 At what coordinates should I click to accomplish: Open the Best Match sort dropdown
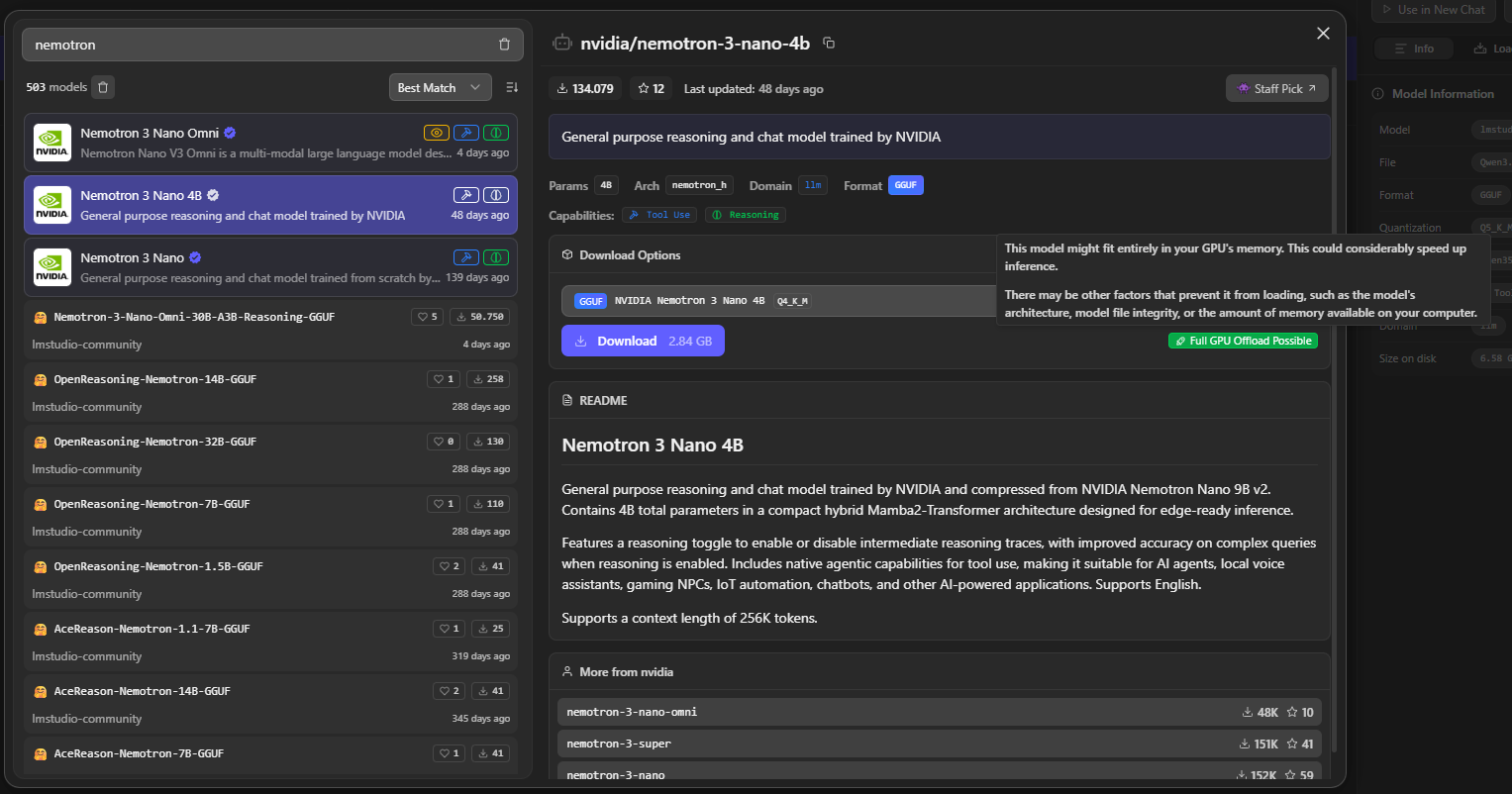tap(441, 88)
